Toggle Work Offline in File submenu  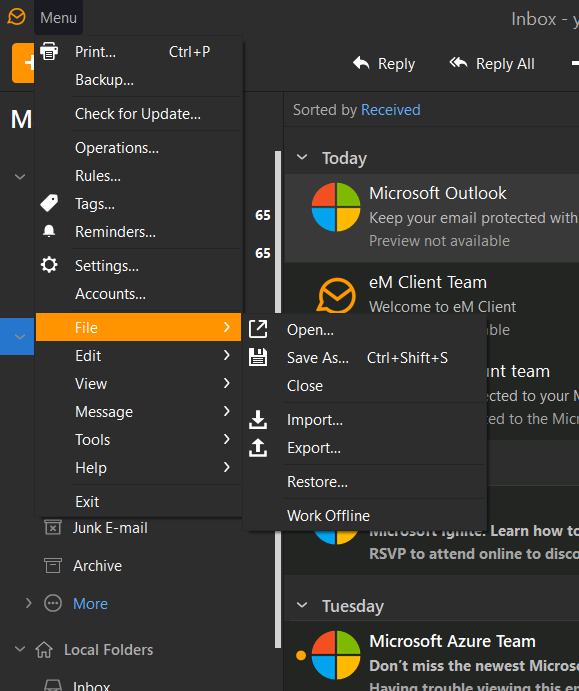(x=365, y=516)
